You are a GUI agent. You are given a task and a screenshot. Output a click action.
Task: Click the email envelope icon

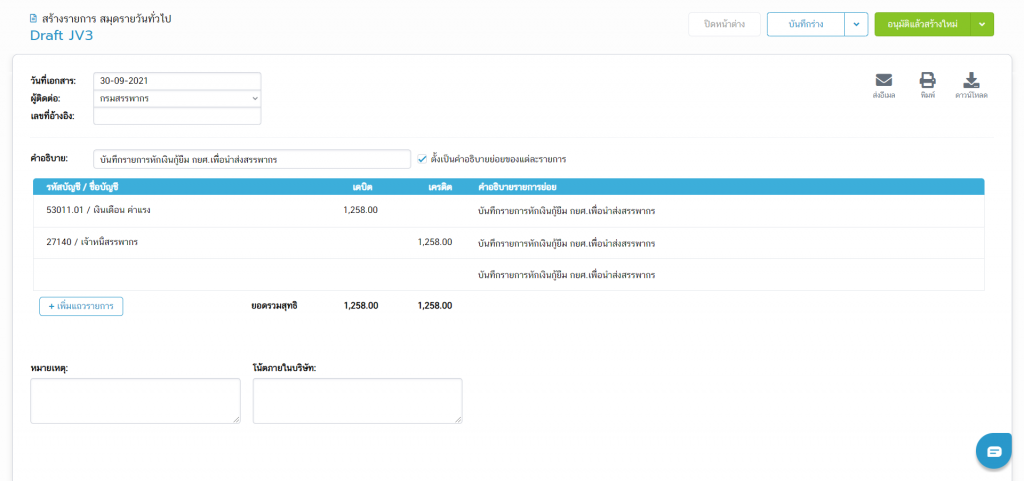click(x=883, y=82)
